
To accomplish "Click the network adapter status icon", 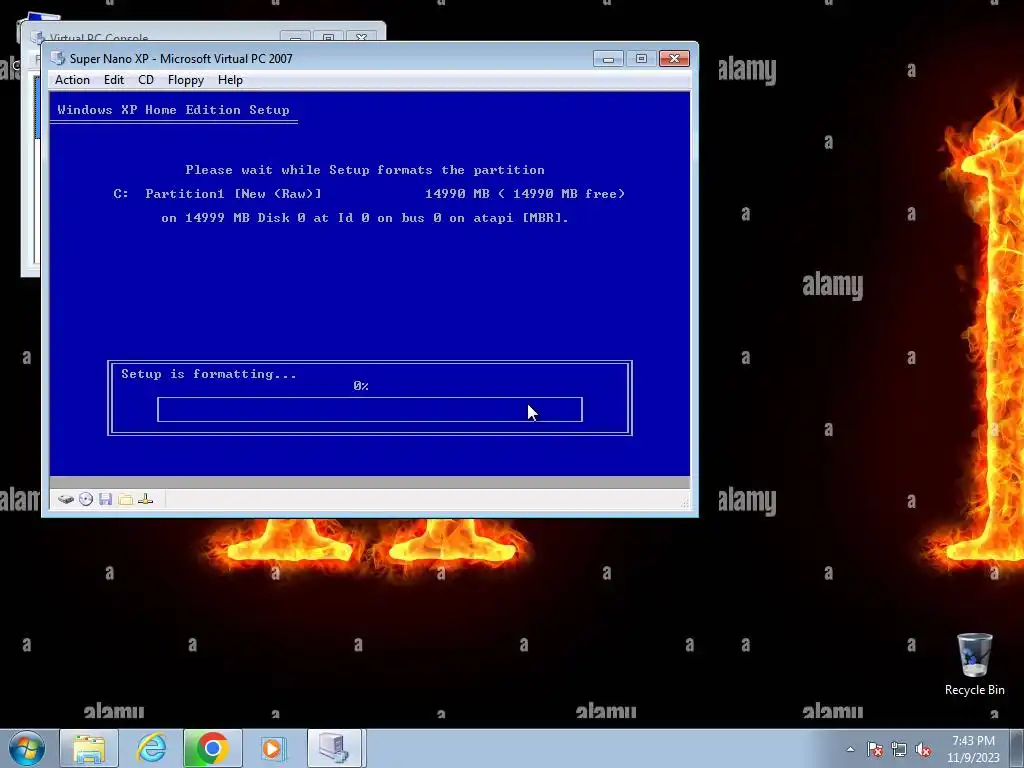I will click(146, 500).
